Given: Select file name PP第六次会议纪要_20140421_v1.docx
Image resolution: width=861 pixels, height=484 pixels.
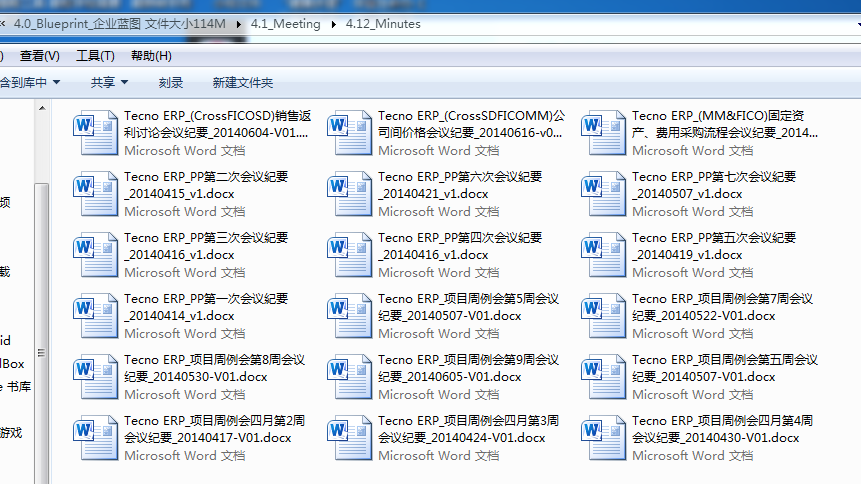Looking at the screenshot, I should pos(460,185).
